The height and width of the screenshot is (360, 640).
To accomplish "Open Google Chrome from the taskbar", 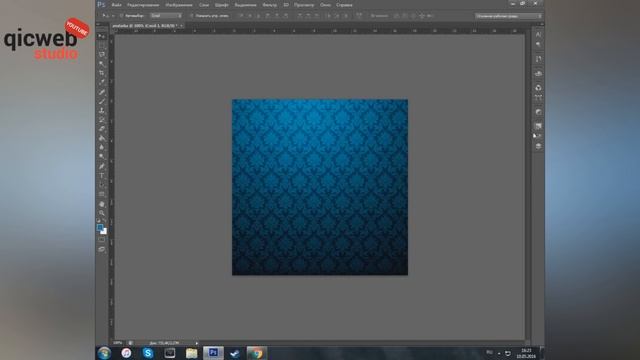I will 257,353.
